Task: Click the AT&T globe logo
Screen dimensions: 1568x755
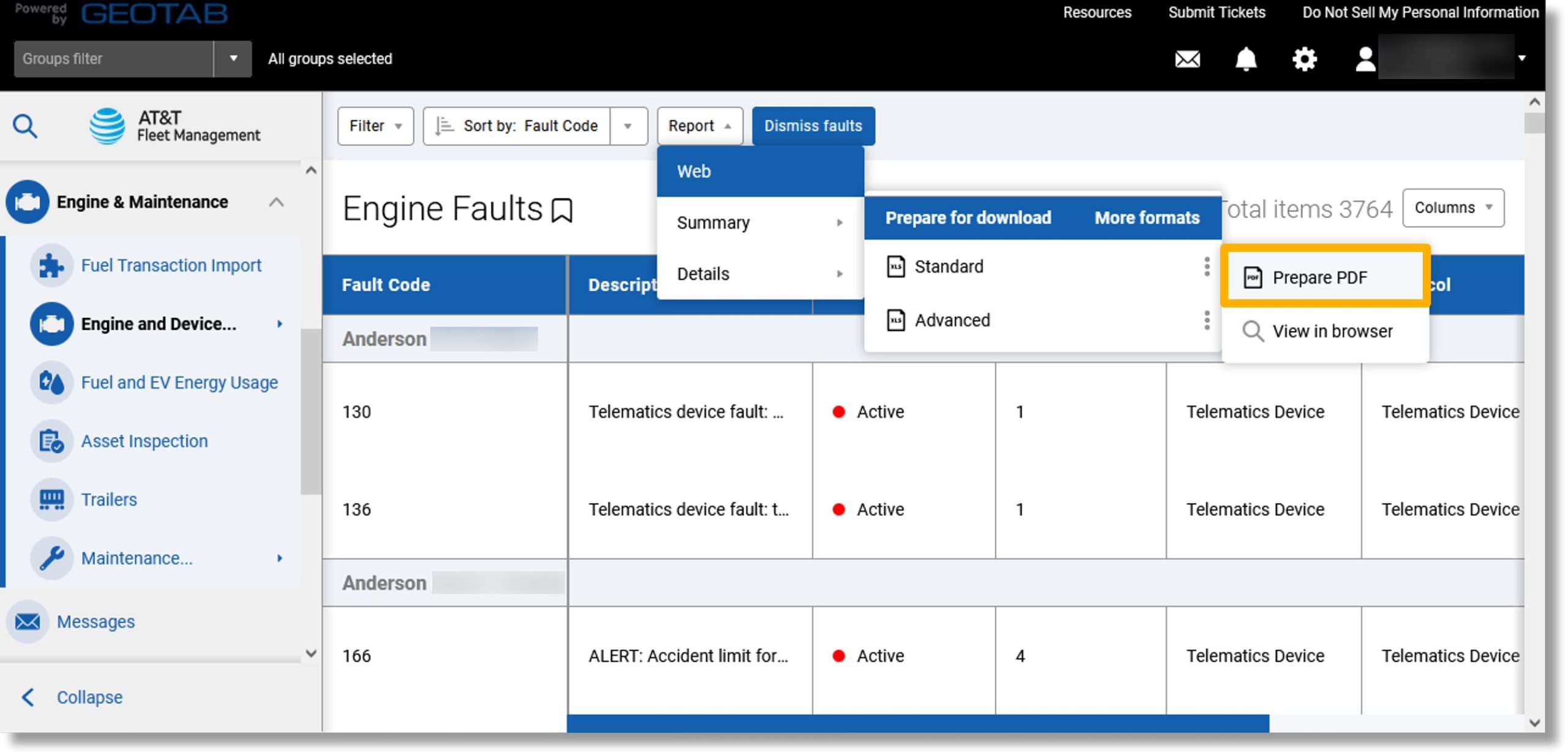Action: 107,126
